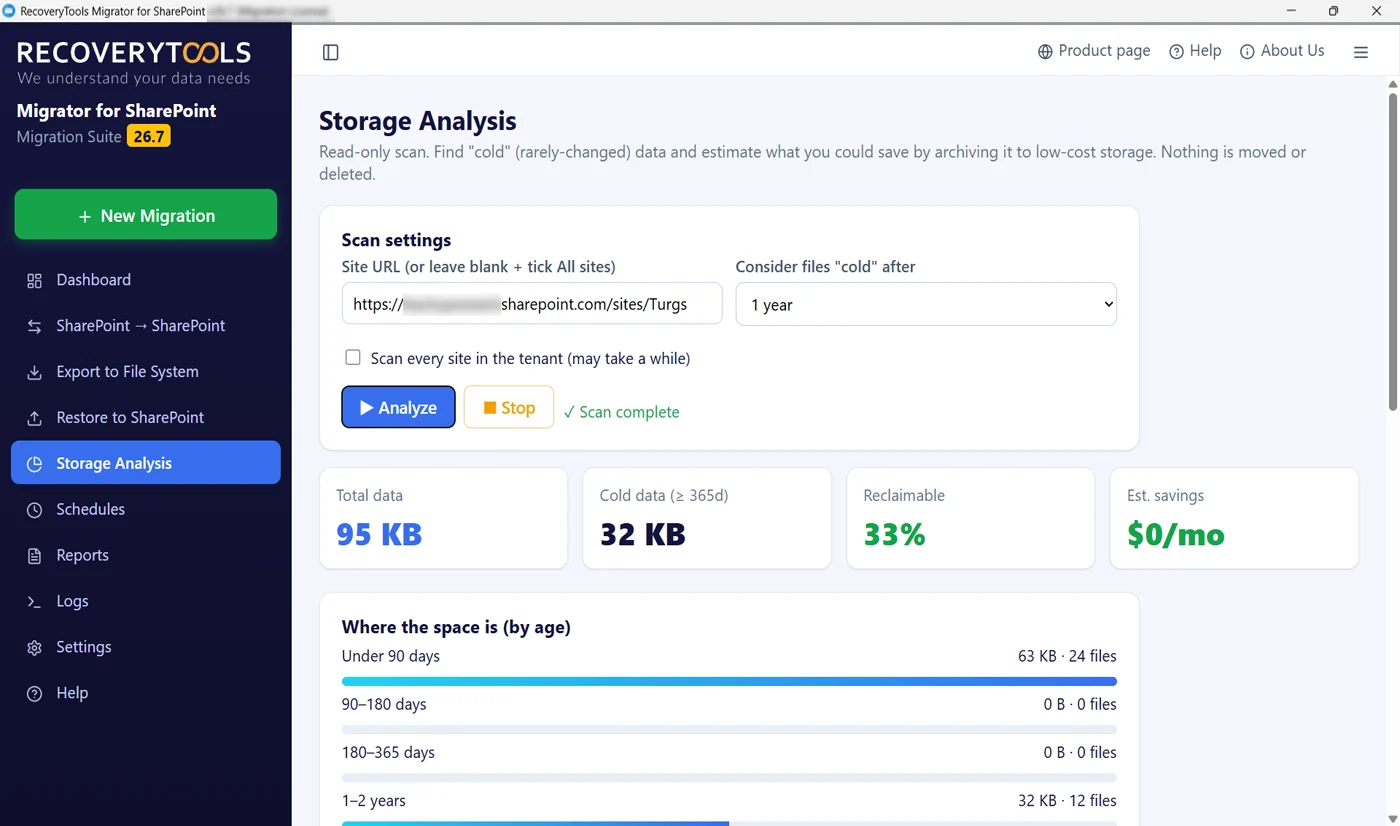Click the Logs terminal prompt icon

(35, 602)
